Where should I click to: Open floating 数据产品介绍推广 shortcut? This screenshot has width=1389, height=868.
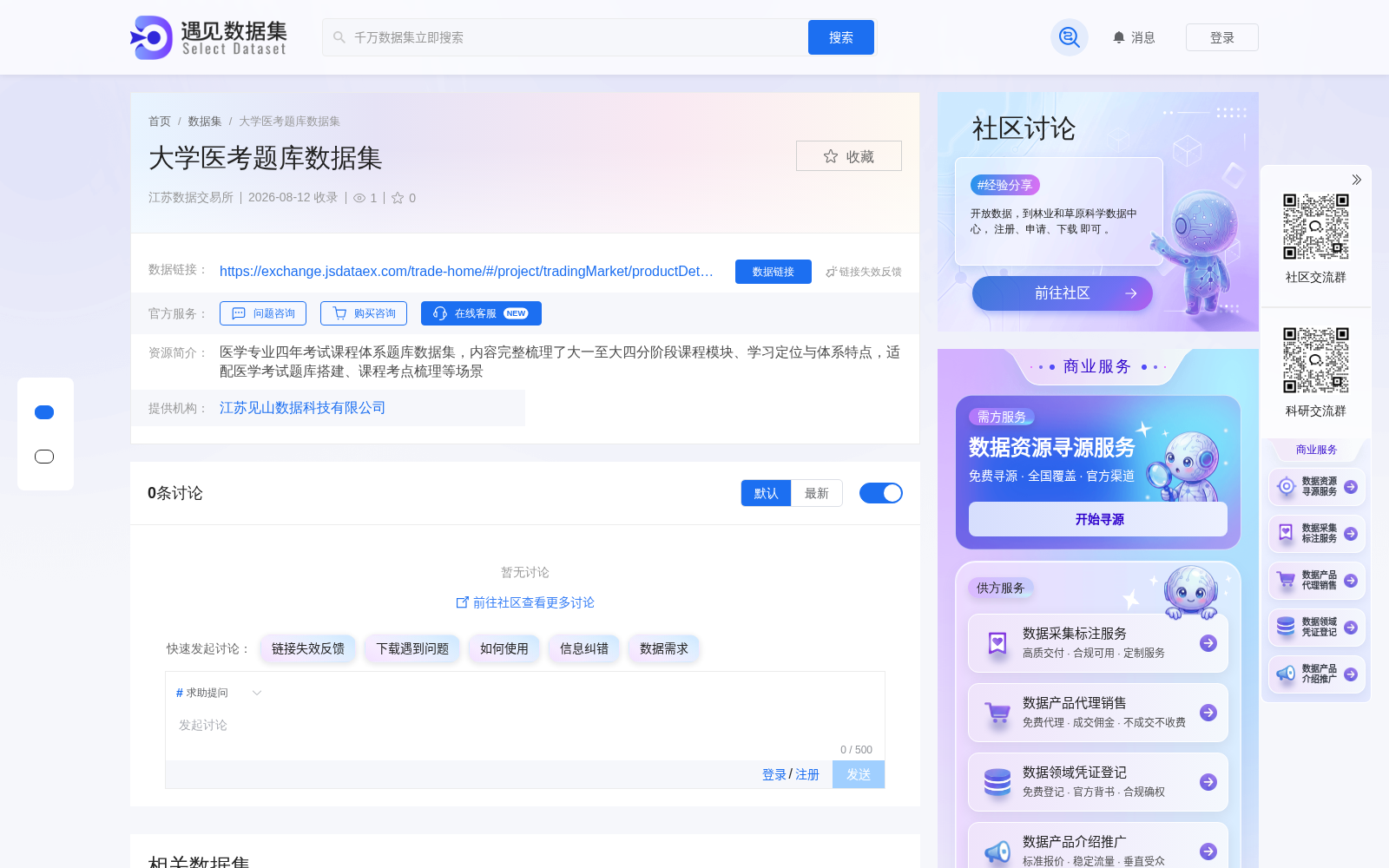click(1317, 674)
